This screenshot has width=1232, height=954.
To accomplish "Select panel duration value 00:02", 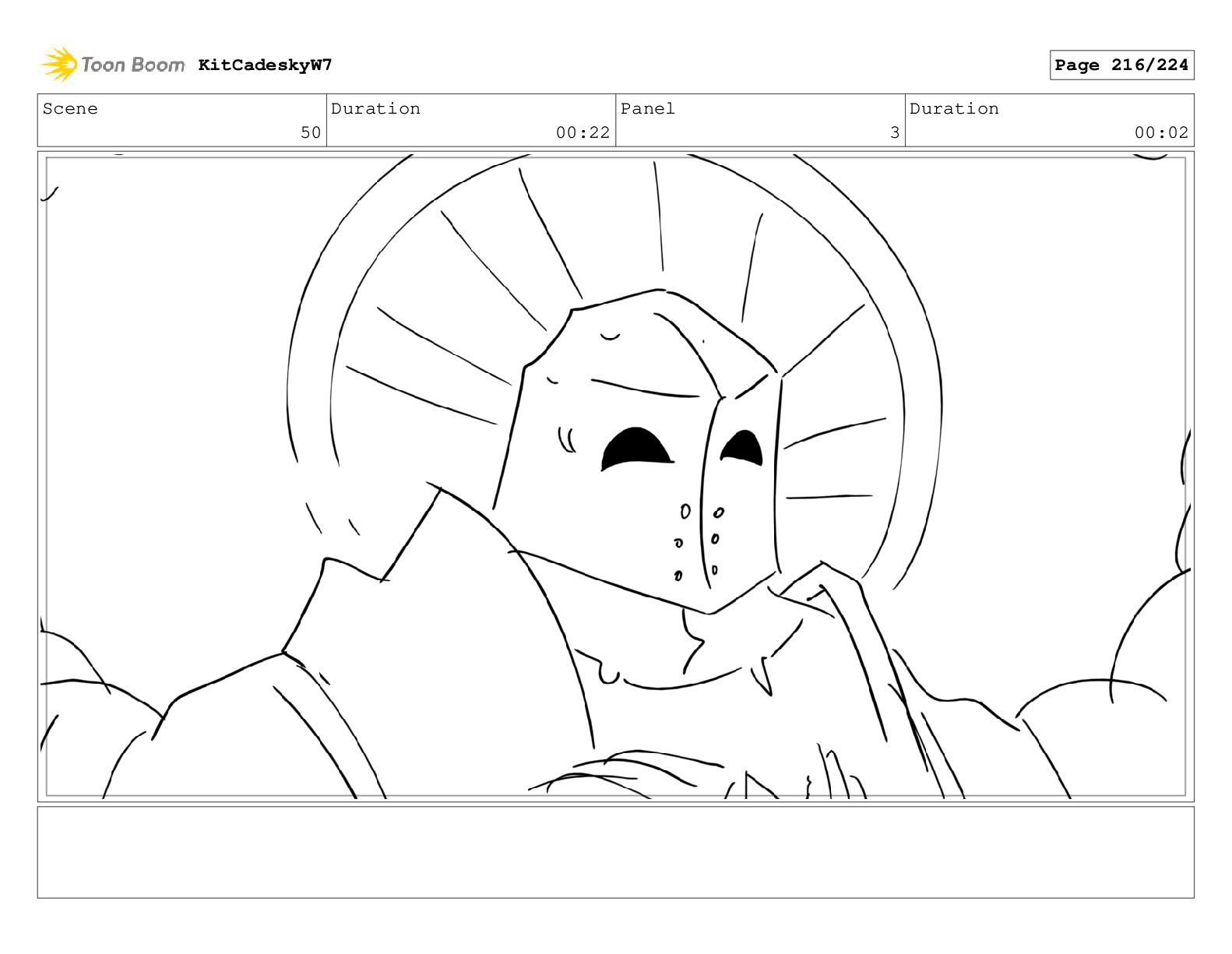I will click(1161, 132).
